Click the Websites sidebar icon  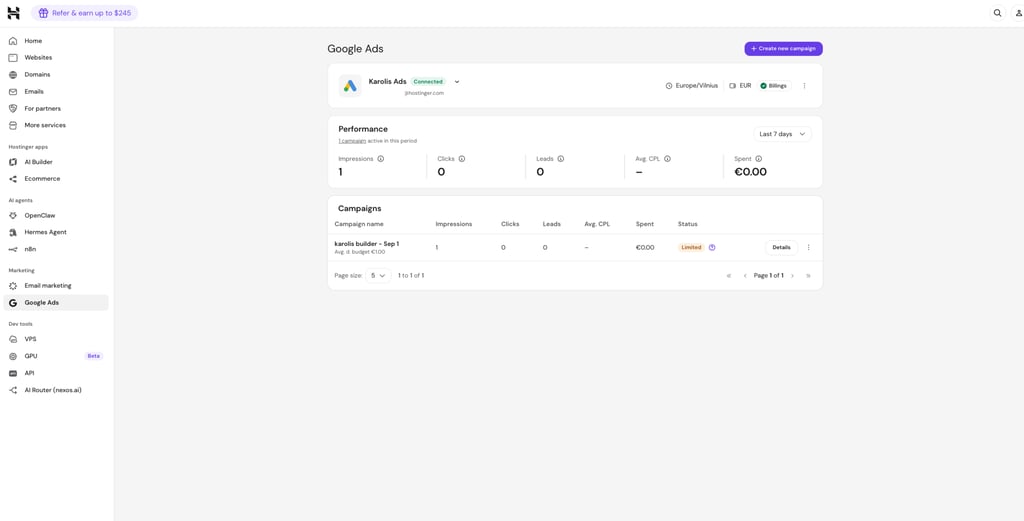(x=13, y=58)
